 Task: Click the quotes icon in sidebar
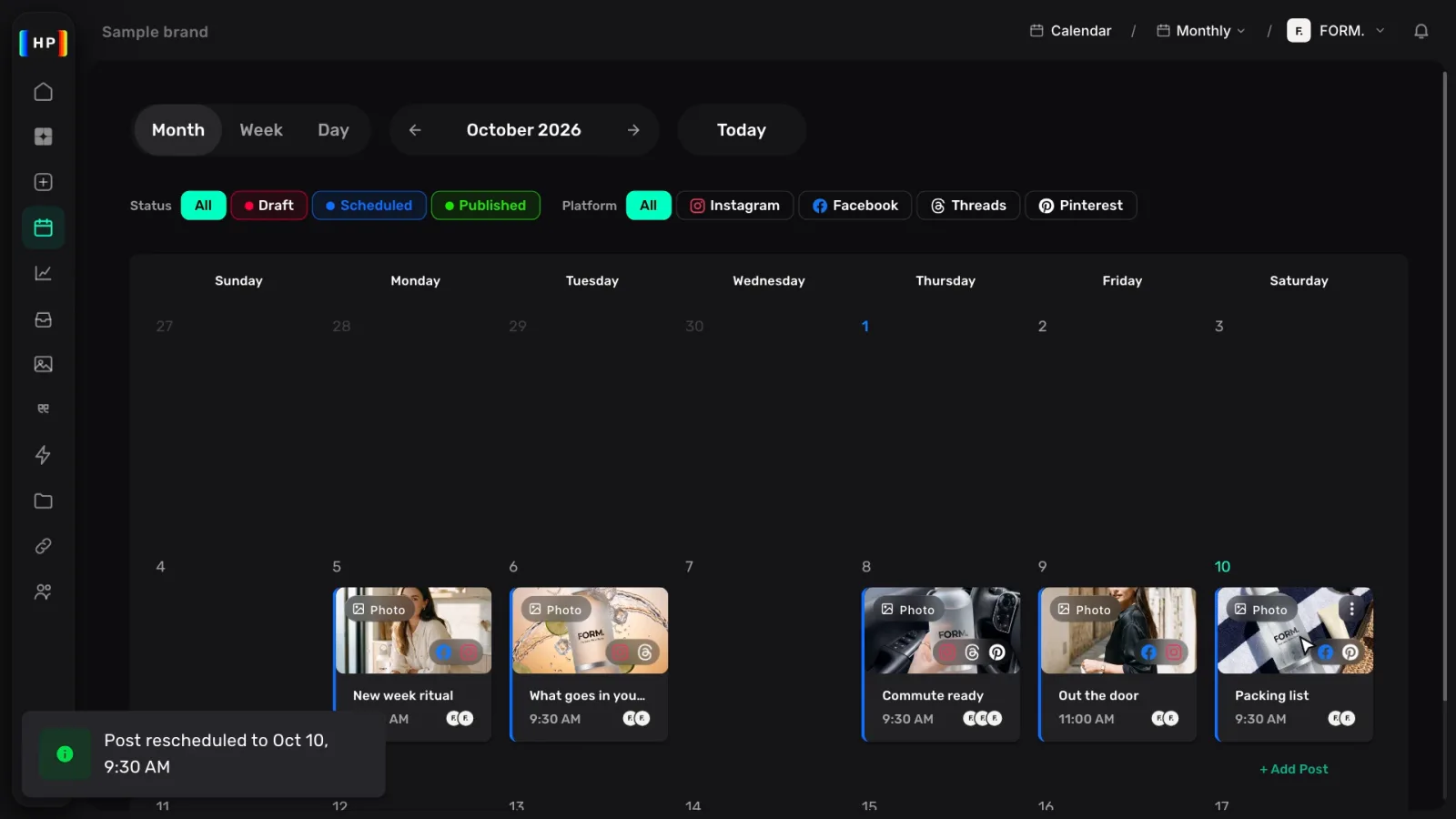43,409
